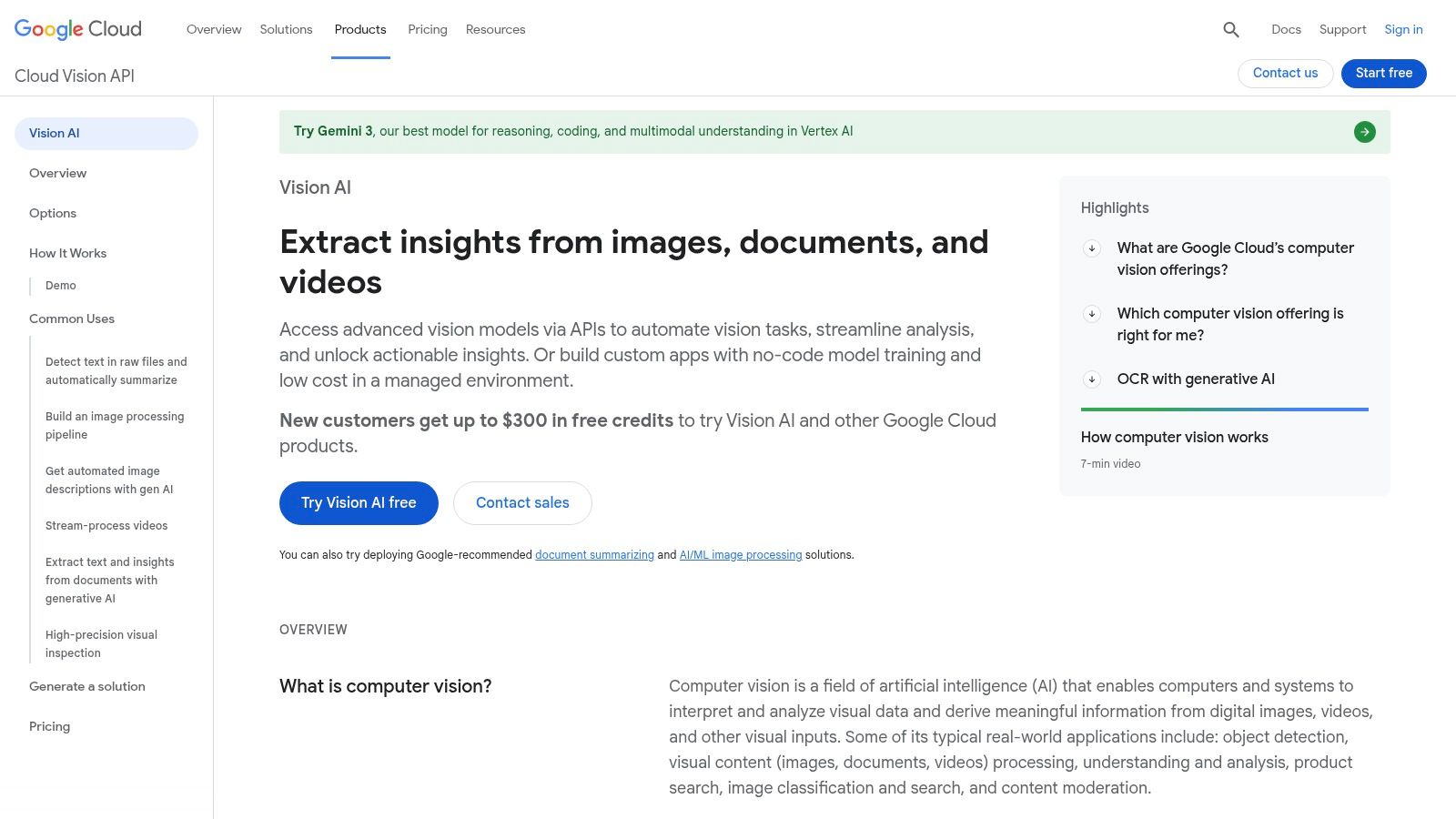Click the 'Start free' button

pos(1383,73)
